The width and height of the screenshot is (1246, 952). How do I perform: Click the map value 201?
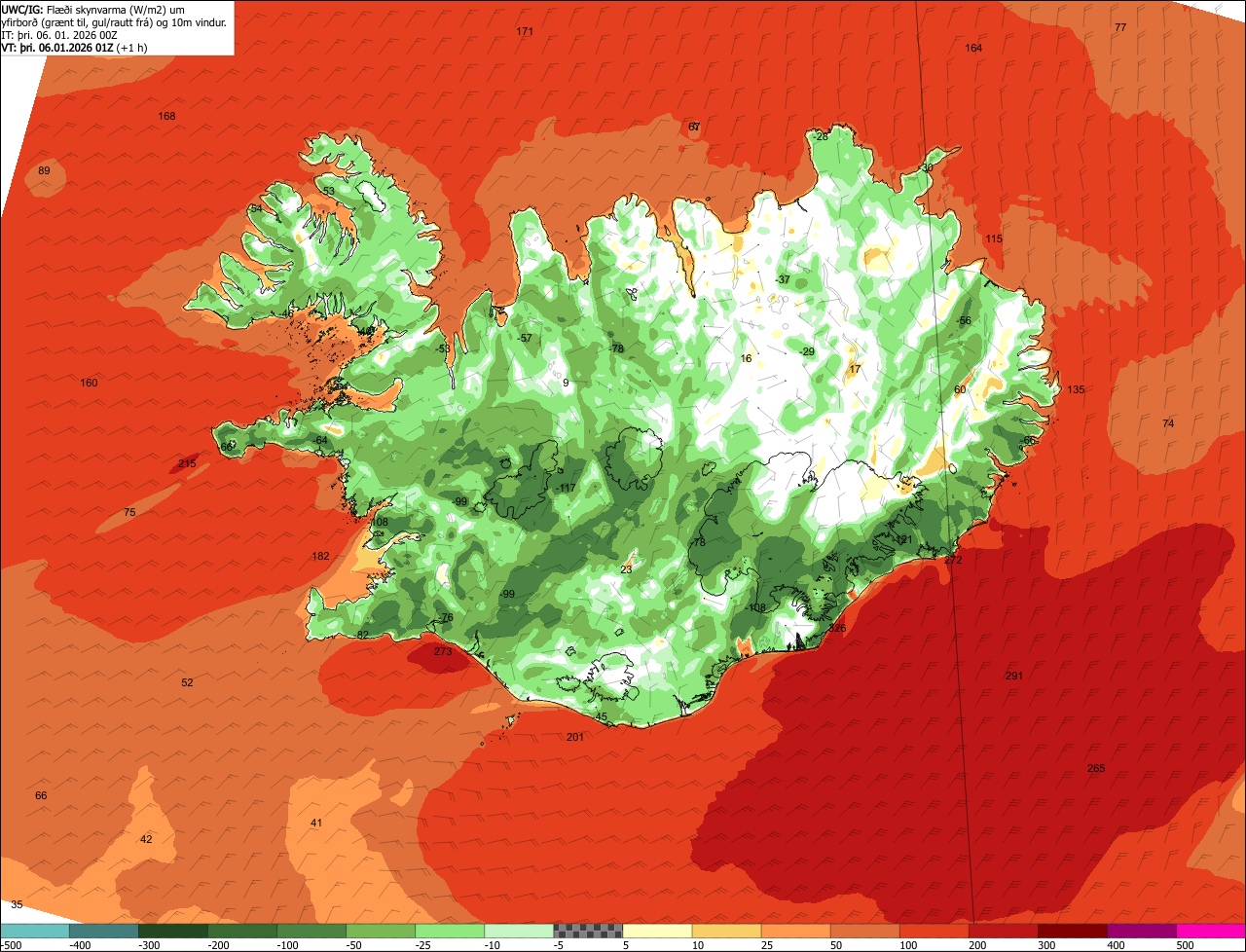coord(575,737)
